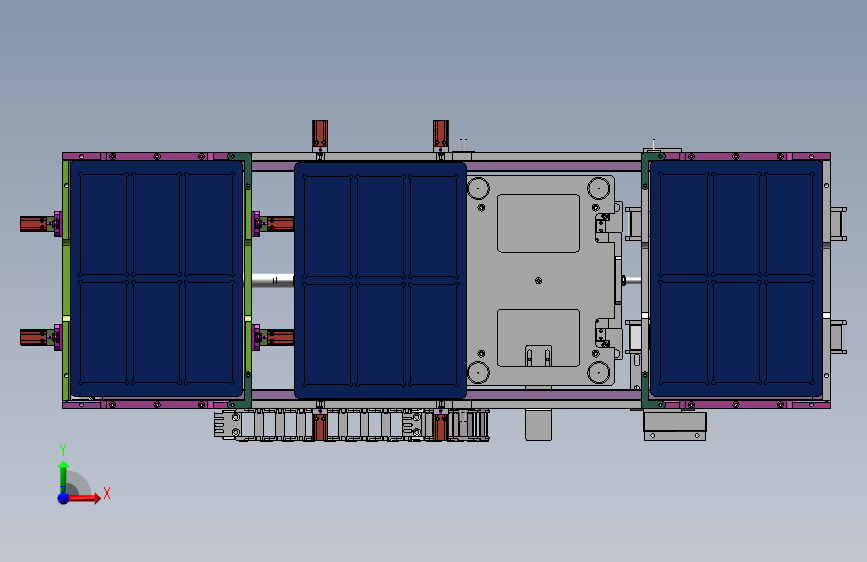The image size is (867, 562).
Task: Select the silver shaft between left and middle trays
Action: coord(273,280)
